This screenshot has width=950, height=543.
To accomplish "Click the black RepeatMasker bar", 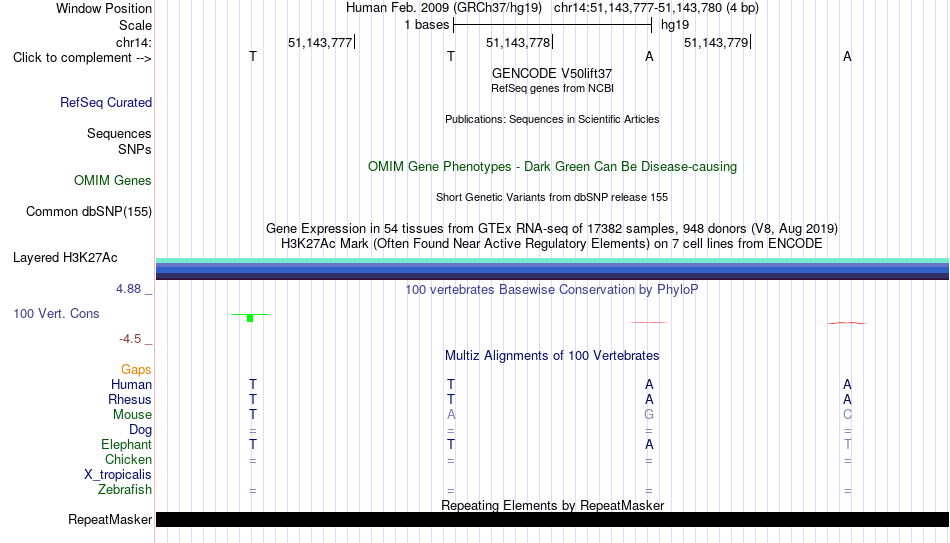I will (x=552, y=519).
